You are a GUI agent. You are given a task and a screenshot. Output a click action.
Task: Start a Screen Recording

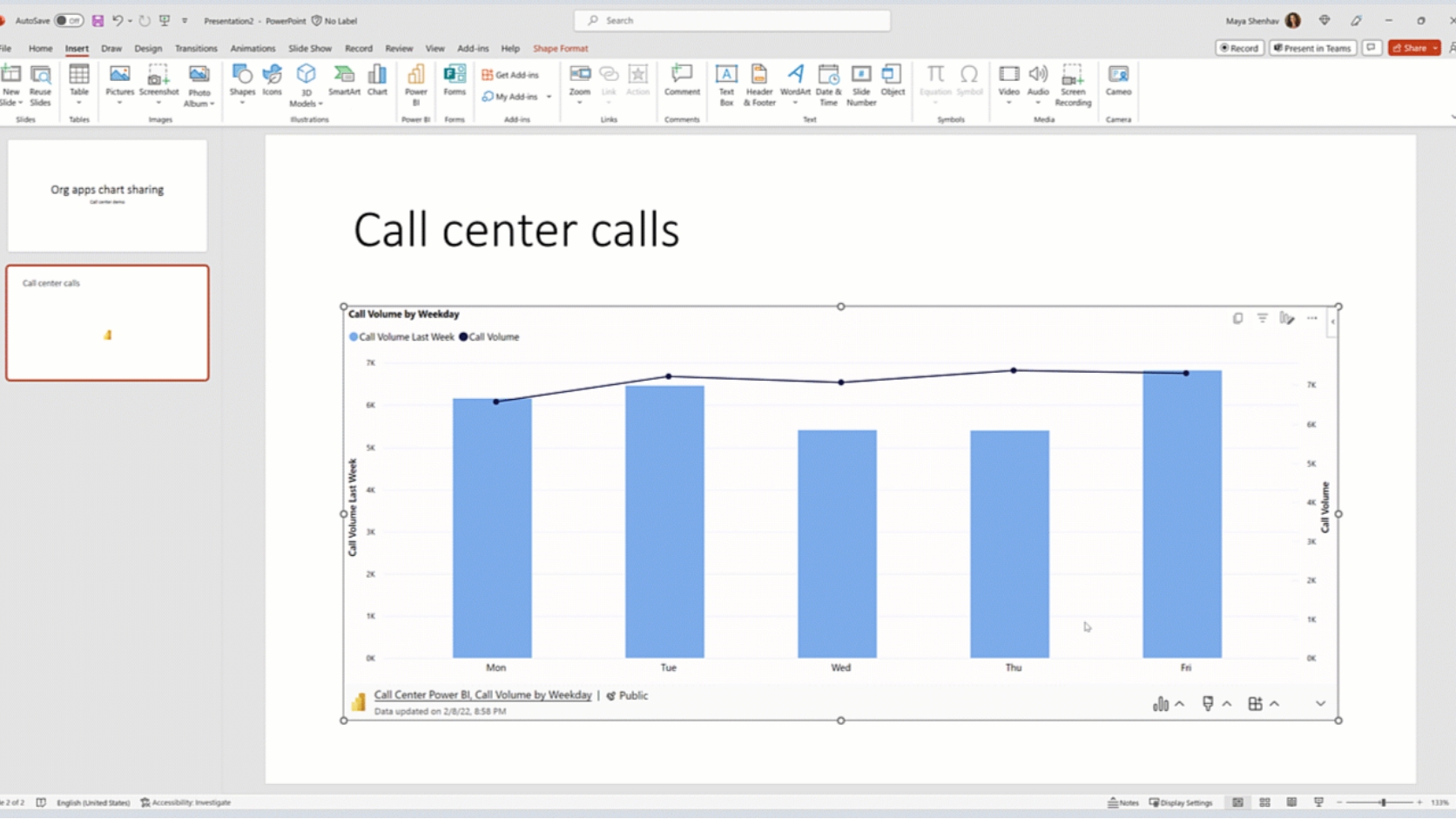[1073, 85]
